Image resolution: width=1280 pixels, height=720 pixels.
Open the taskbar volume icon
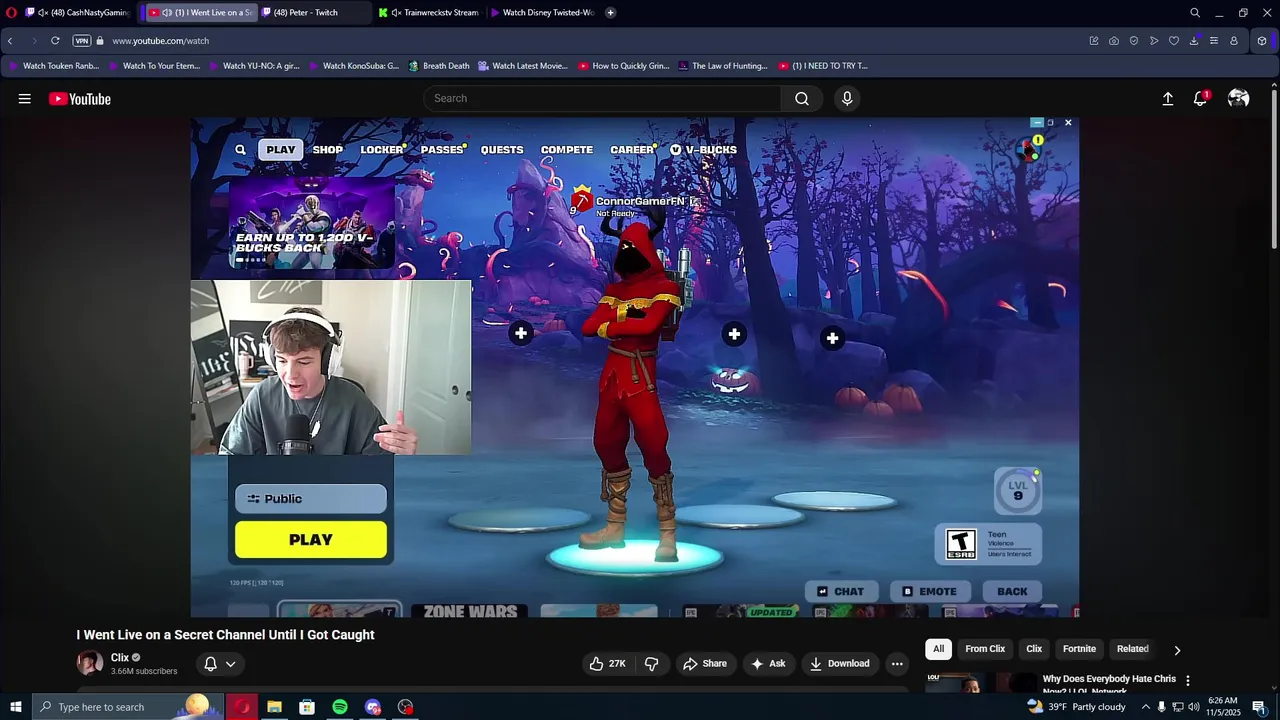[x=1193, y=707]
